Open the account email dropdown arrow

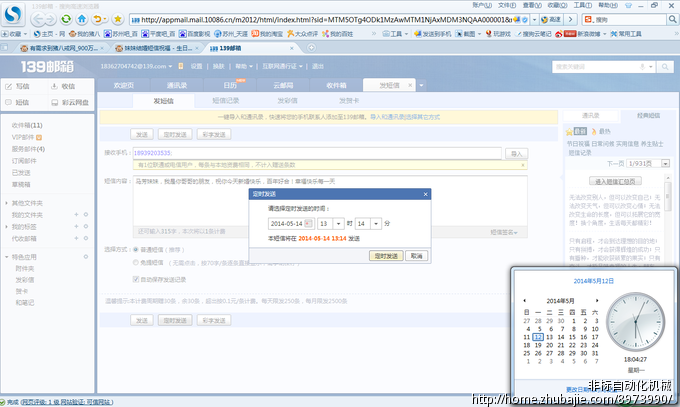point(170,66)
